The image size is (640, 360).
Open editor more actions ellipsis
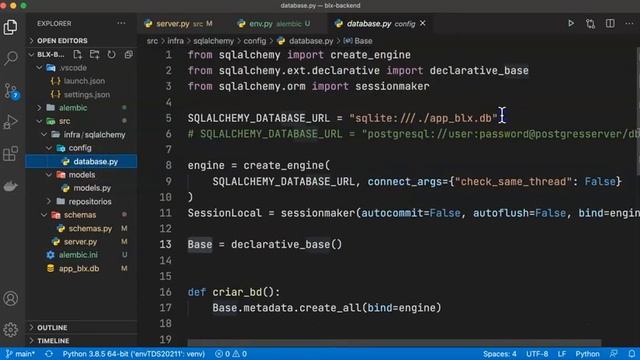[629, 24]
